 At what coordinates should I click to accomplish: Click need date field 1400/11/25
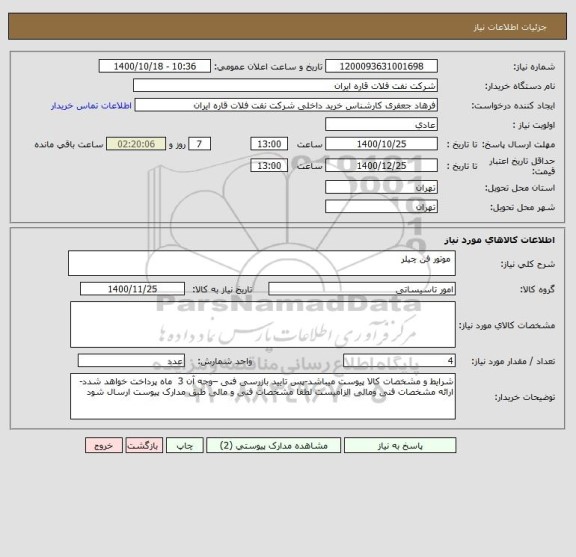point(132,289)
